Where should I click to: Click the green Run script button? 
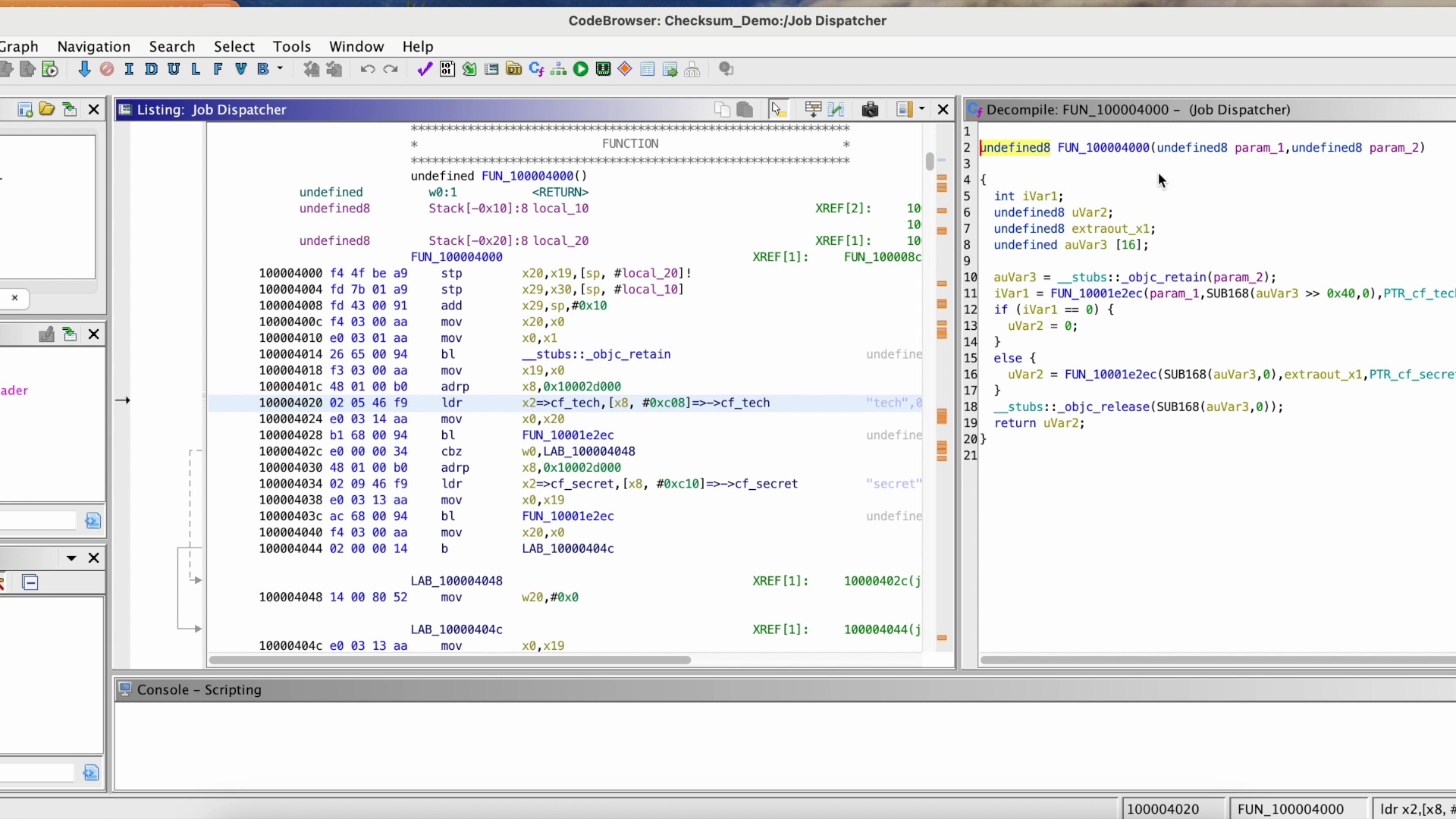tap(581, 69)
